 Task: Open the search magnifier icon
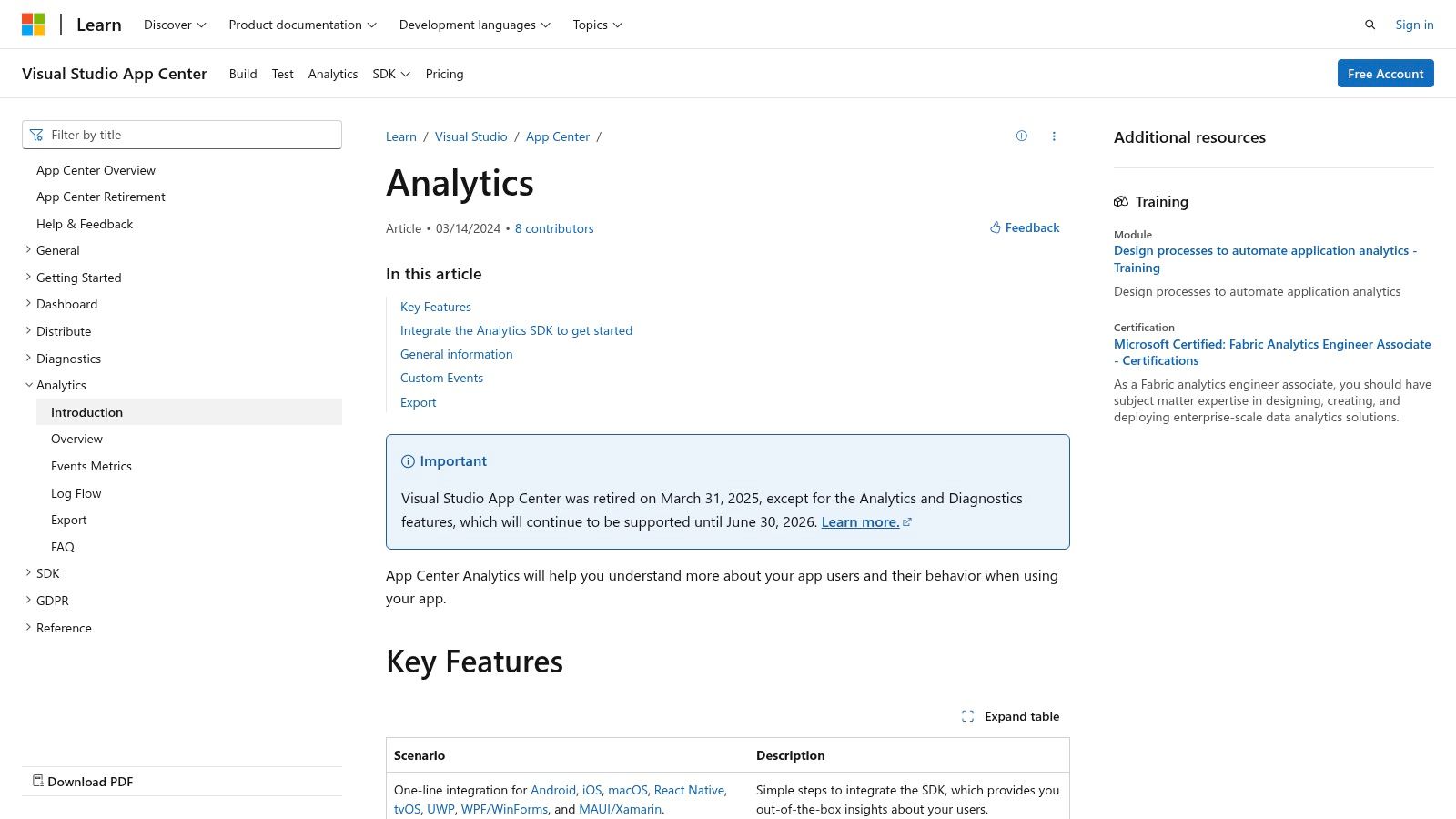[x=1370, y=25]
